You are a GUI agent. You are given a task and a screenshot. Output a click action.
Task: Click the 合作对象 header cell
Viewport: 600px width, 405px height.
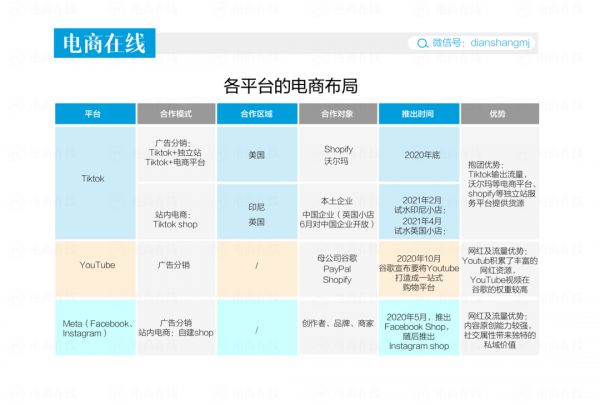coord(338,114)
